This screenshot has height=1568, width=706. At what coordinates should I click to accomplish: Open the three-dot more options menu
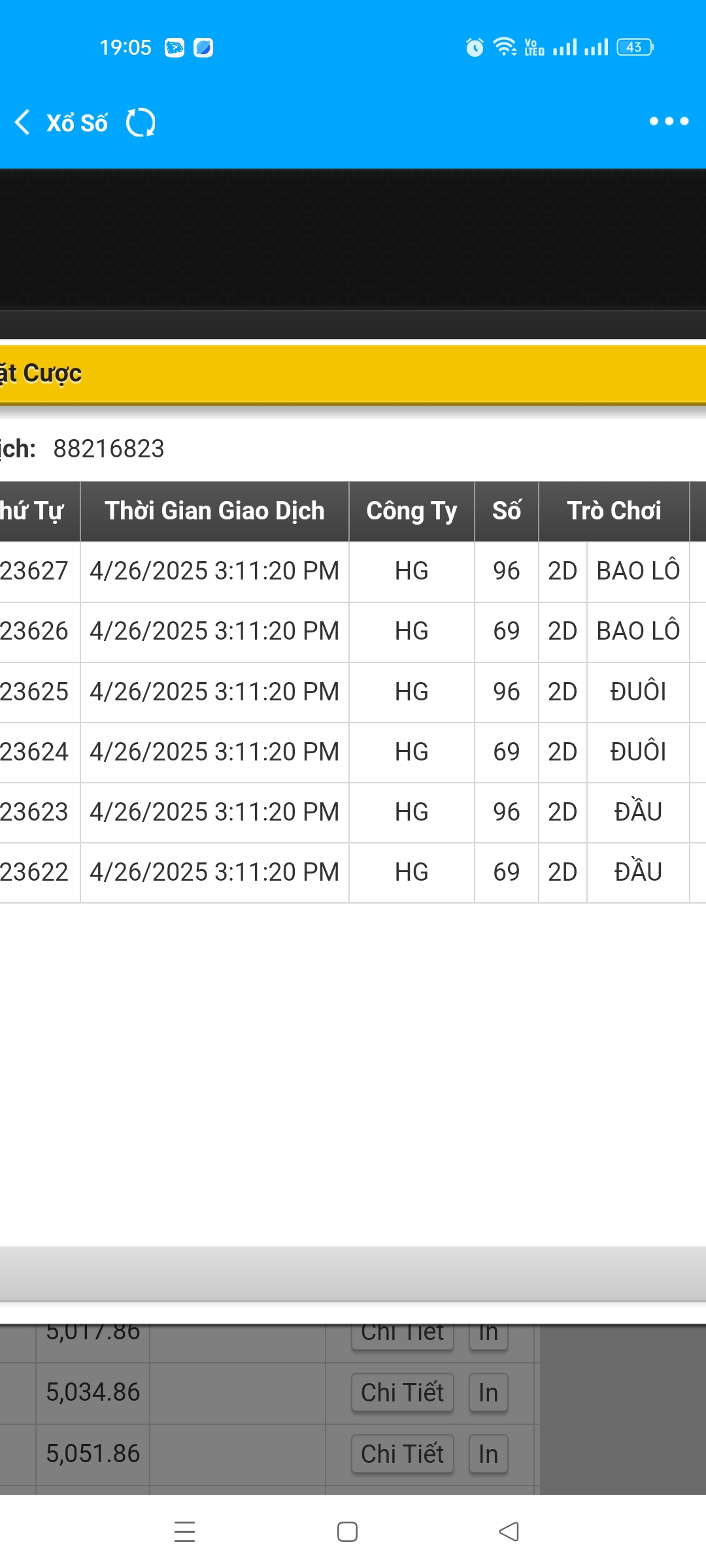point(669,121)
